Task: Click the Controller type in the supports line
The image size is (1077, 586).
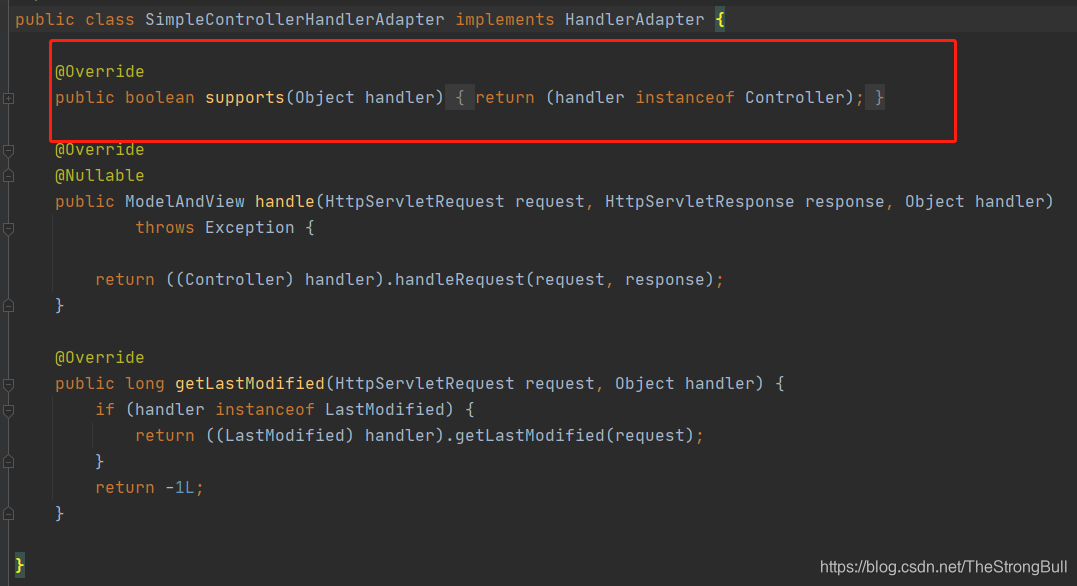Action: (794, 98)
